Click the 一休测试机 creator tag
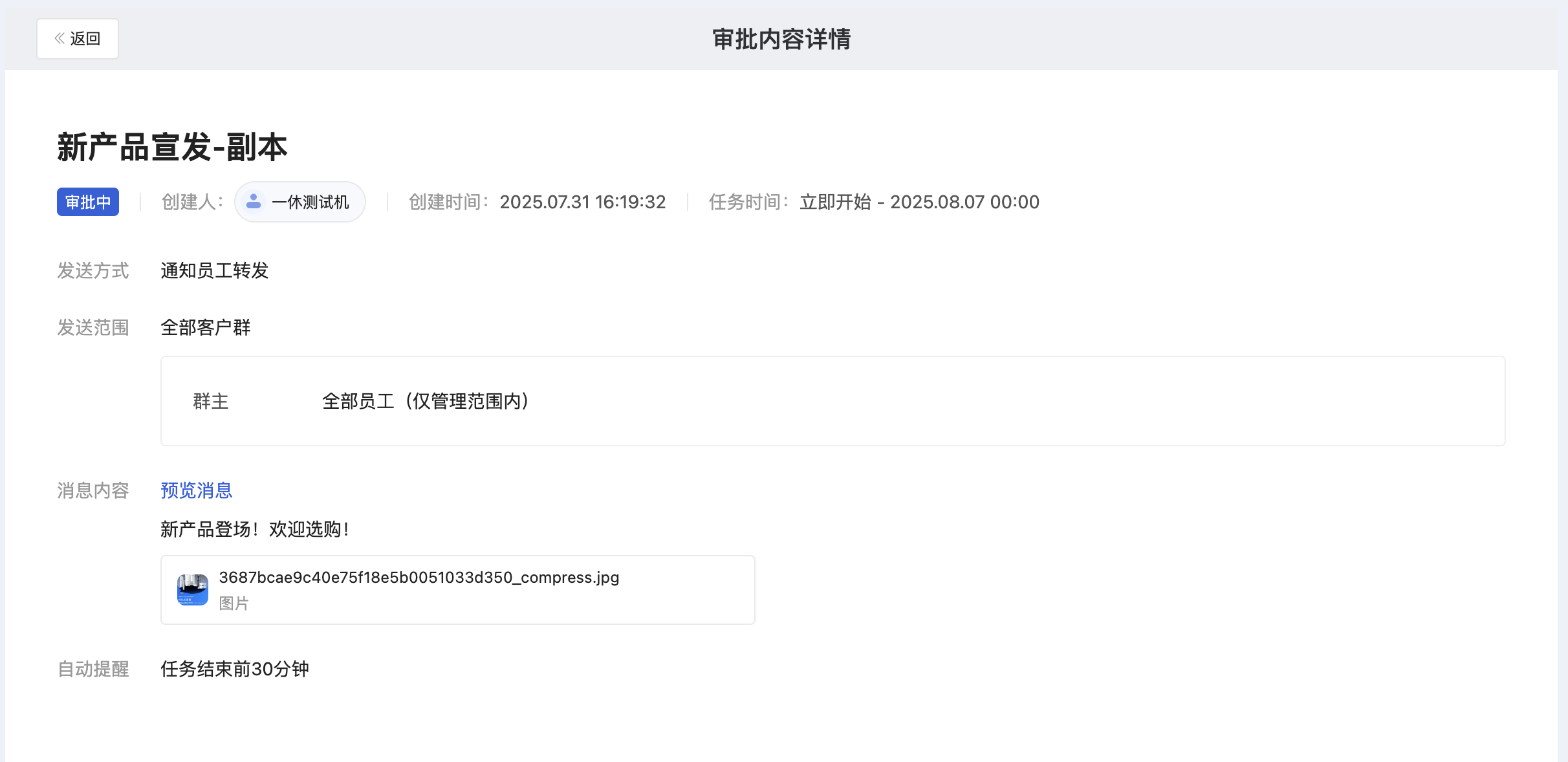The height and width of the screenshot is (762, 1568). click(300, 202)
